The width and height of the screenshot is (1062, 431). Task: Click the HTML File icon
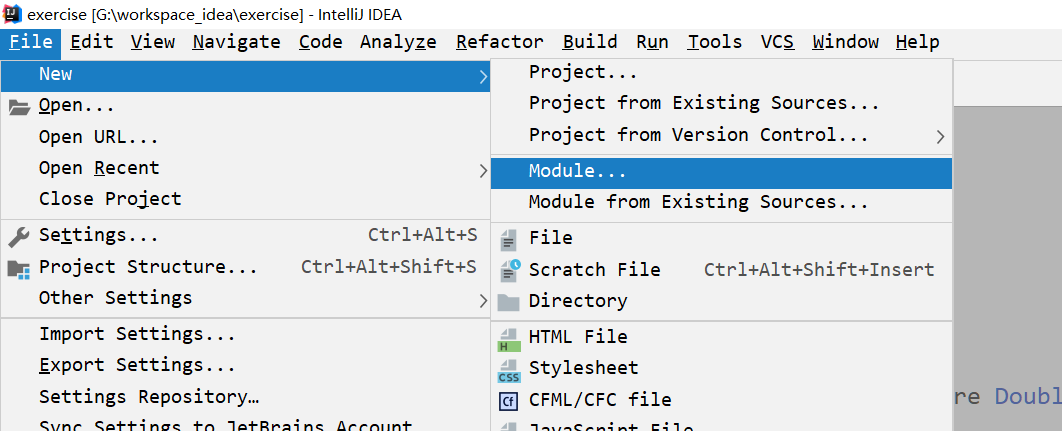click(x=509, y=338)
